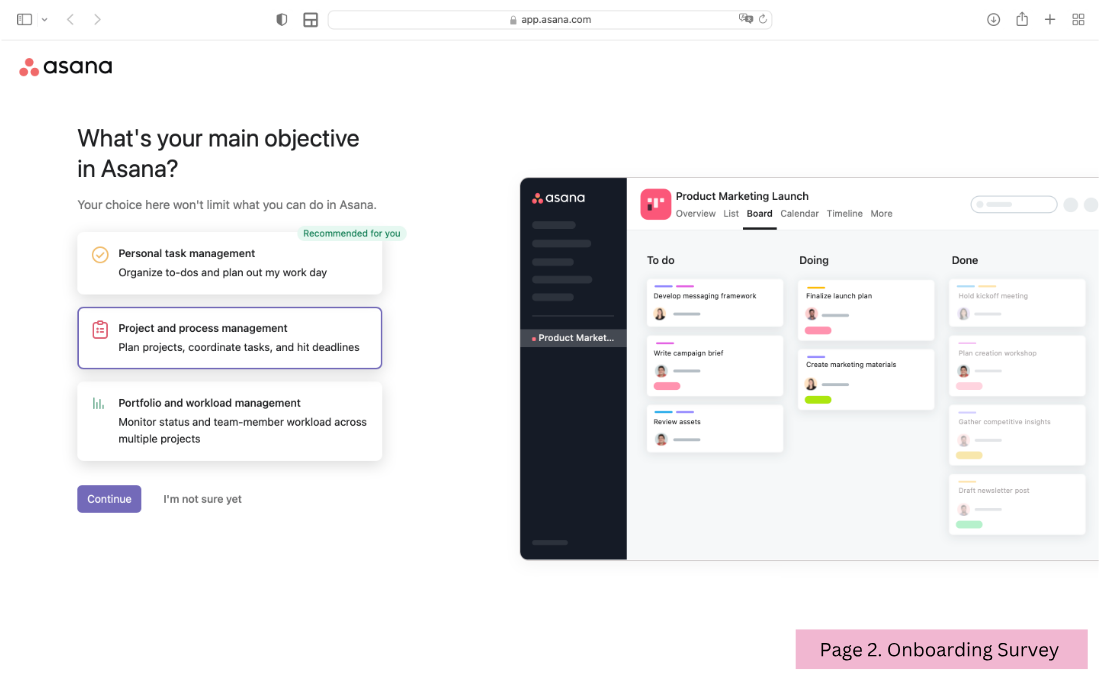Click the search field in preview header
The image size is (1100, 680).
1014,204
